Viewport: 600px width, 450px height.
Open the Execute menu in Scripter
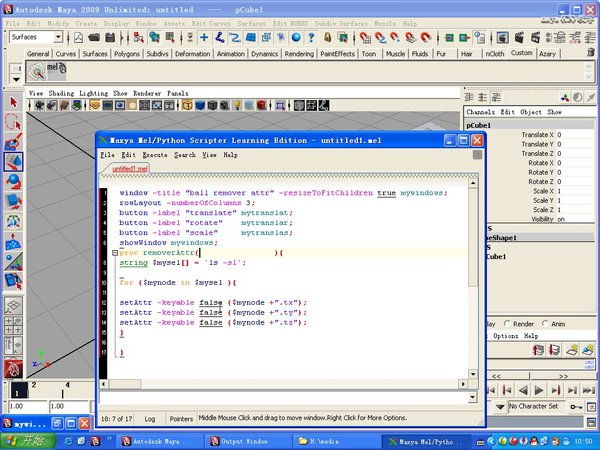(155, 155)
